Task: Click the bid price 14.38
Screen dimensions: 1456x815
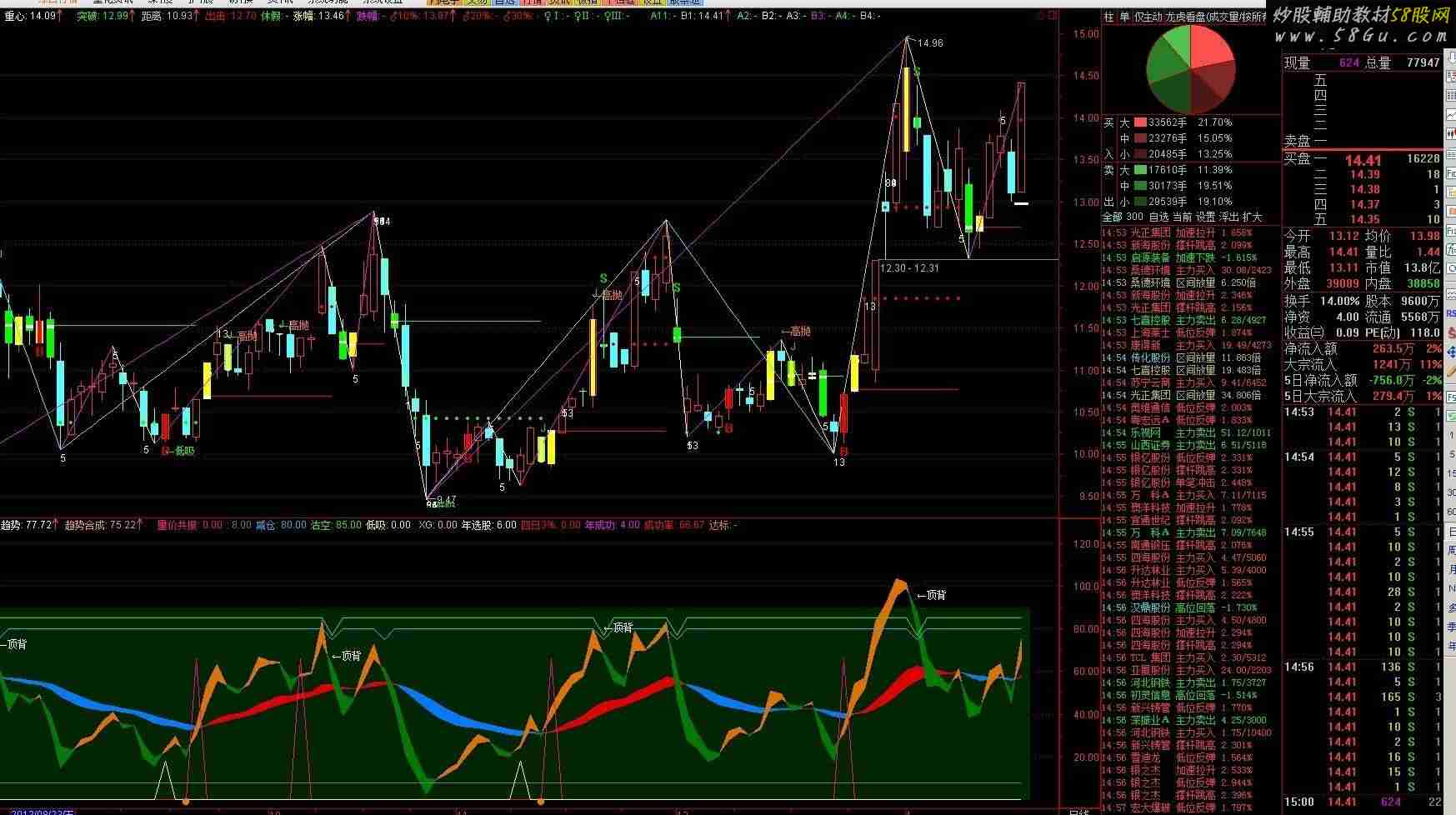Action: point(1365,189)
